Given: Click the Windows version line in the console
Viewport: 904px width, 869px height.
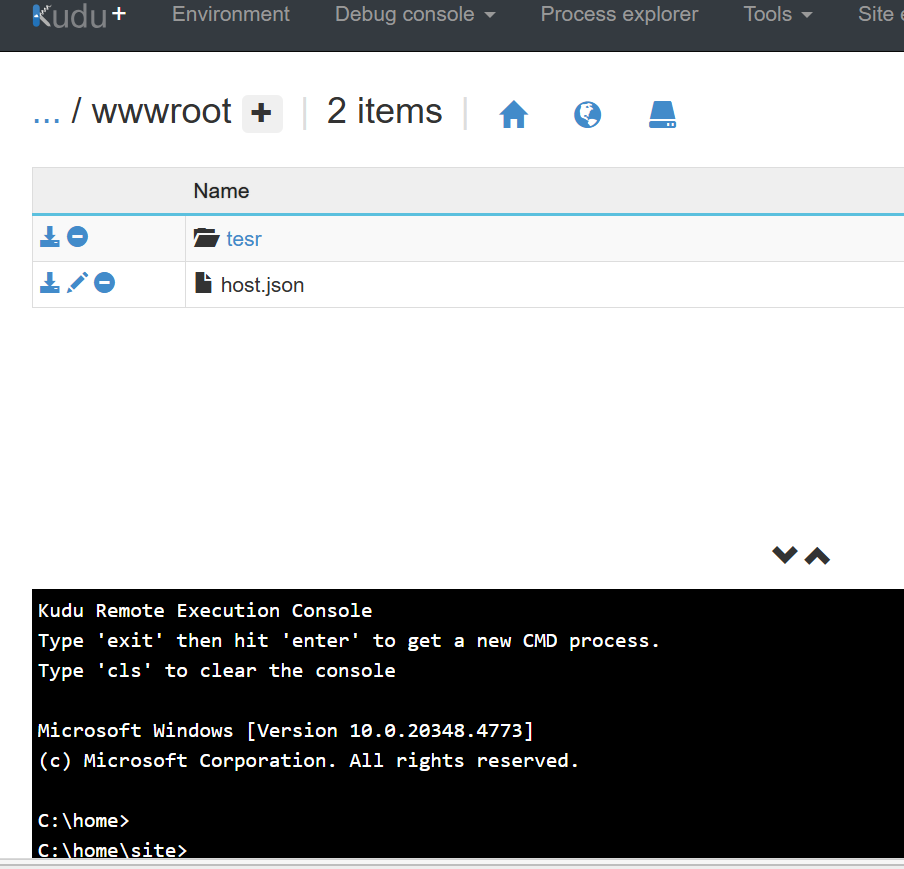Looking at the screenshot, I should (x=285, y=731).
